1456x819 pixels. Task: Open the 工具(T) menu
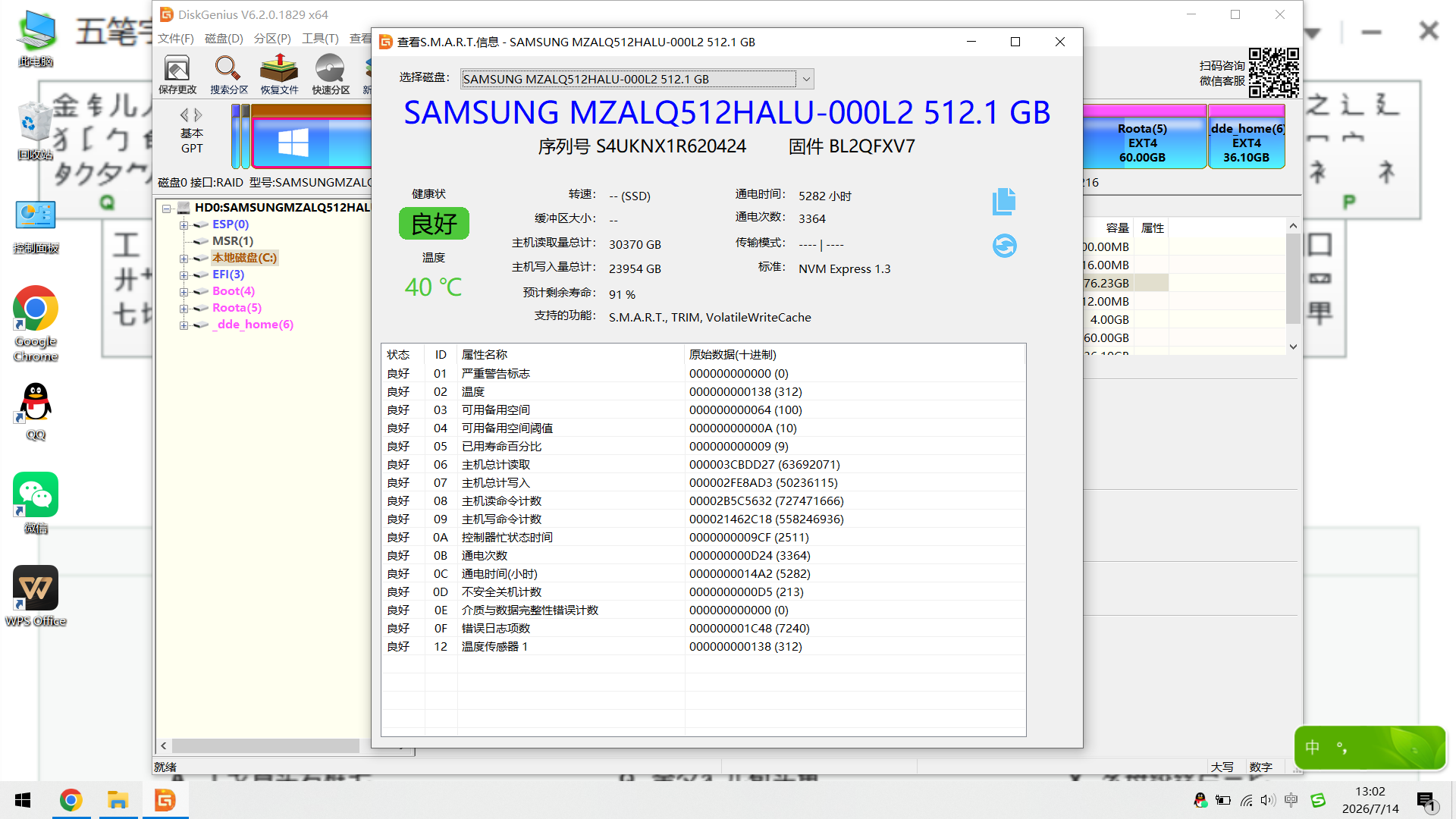(x=320, y=39)
